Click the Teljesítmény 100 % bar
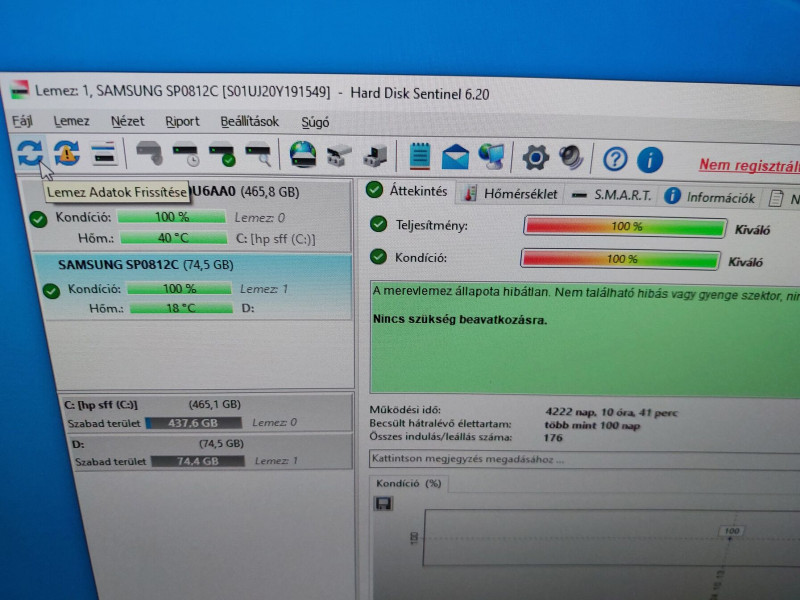The image size is (800, 600). [x=625, y=227]
